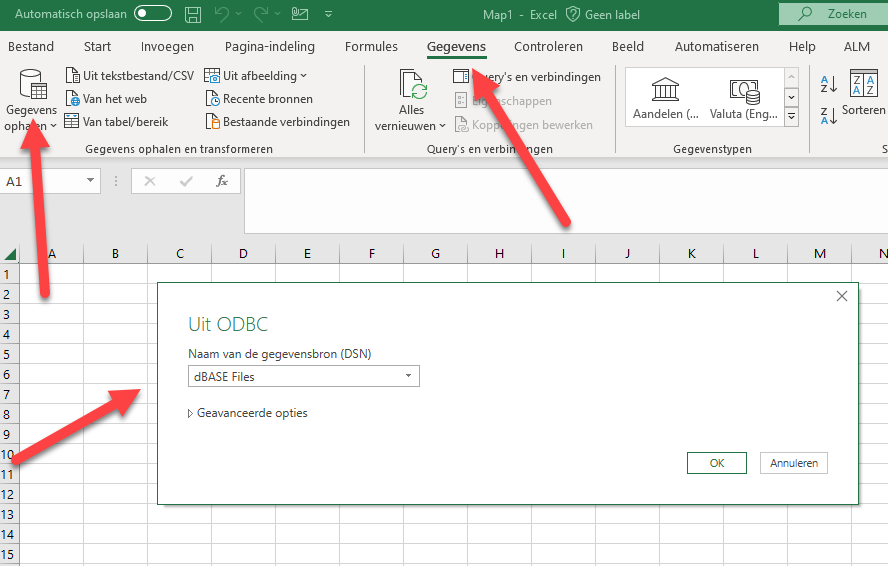Sort descending Z to A icon

click(x=829, y=116)
